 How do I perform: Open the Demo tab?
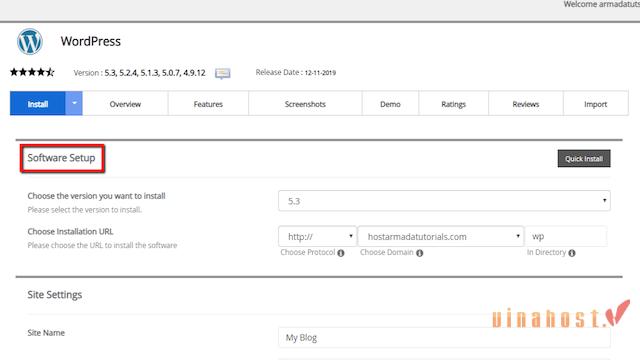click(390, 104)
